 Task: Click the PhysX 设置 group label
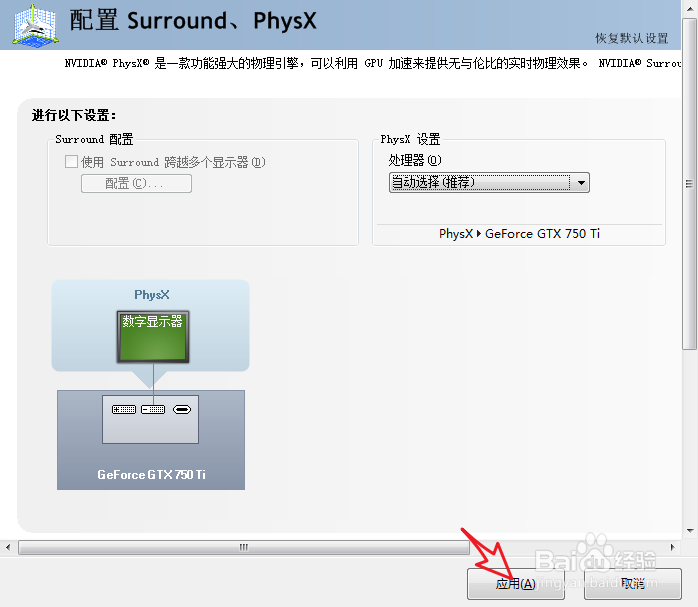click(410, 139)
